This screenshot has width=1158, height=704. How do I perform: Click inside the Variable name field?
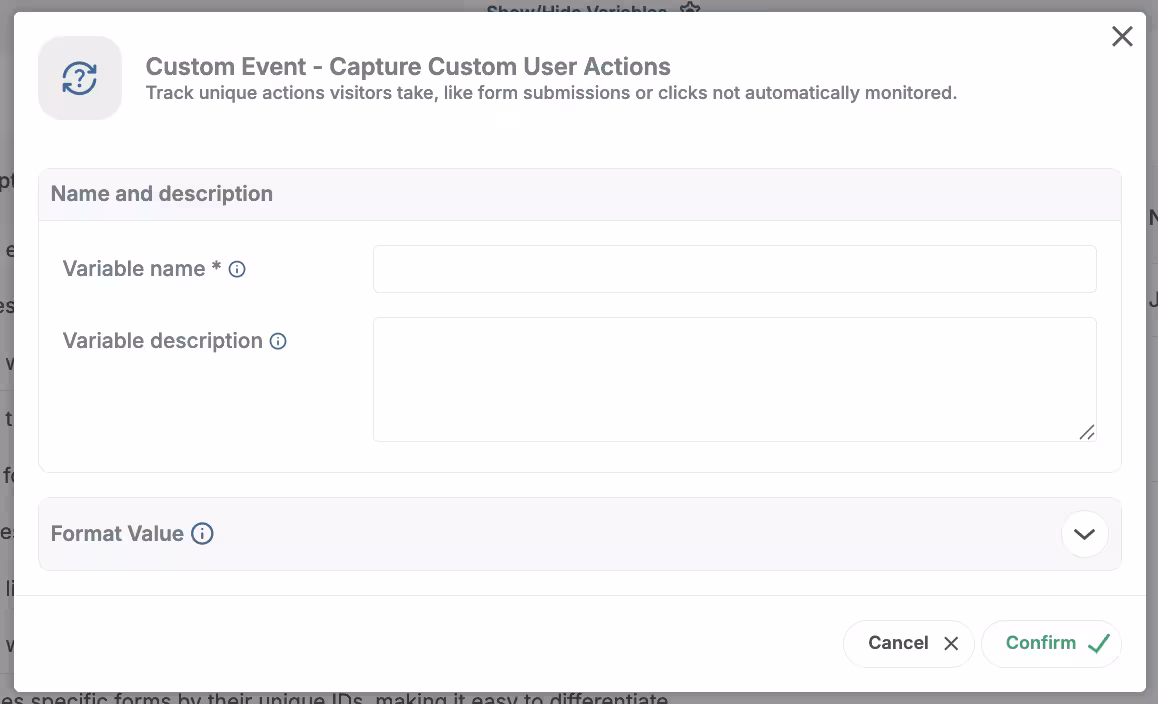click(735, 268)
